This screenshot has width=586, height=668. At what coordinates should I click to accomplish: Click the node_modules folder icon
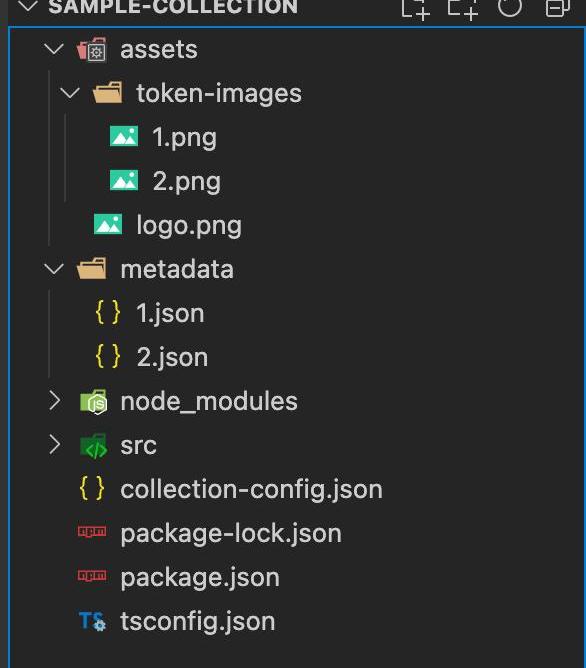pyautogui.click(x=94, y=401)
